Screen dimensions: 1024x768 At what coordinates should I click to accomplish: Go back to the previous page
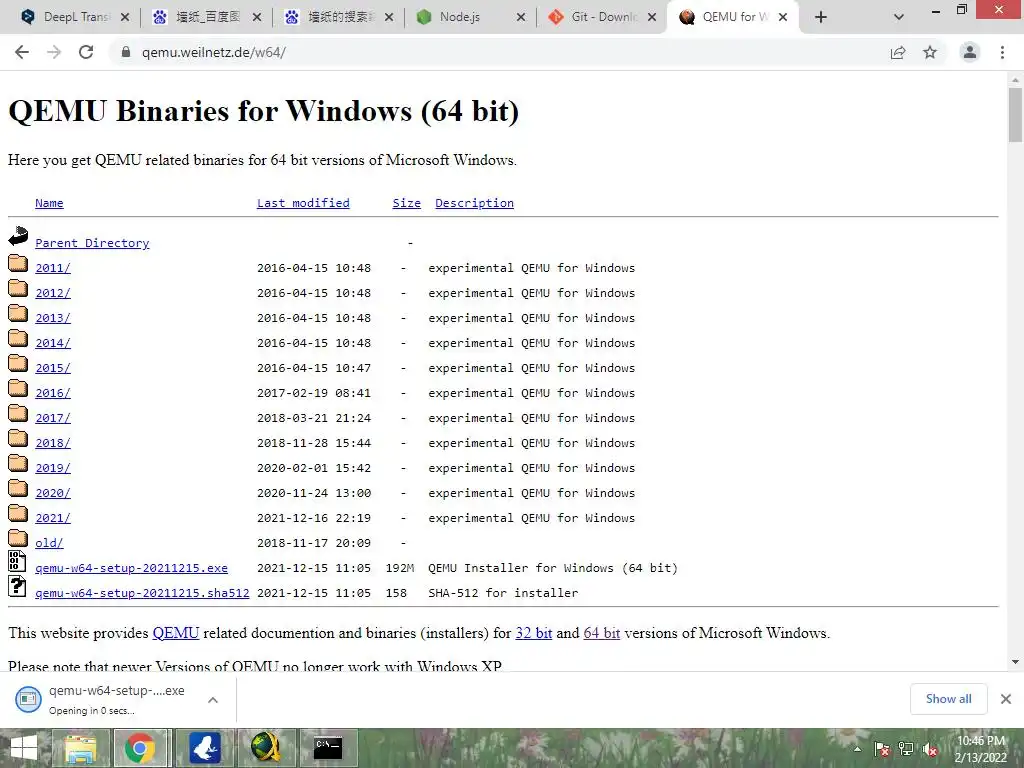point(22,52)
